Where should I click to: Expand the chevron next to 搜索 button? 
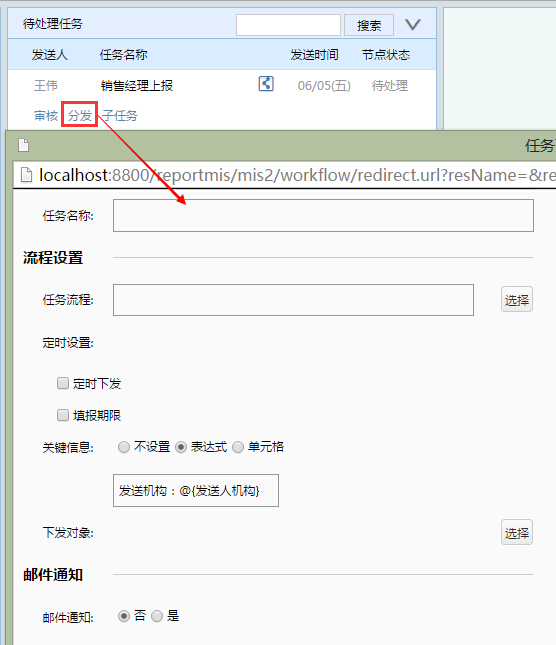(x=412, y=25)
